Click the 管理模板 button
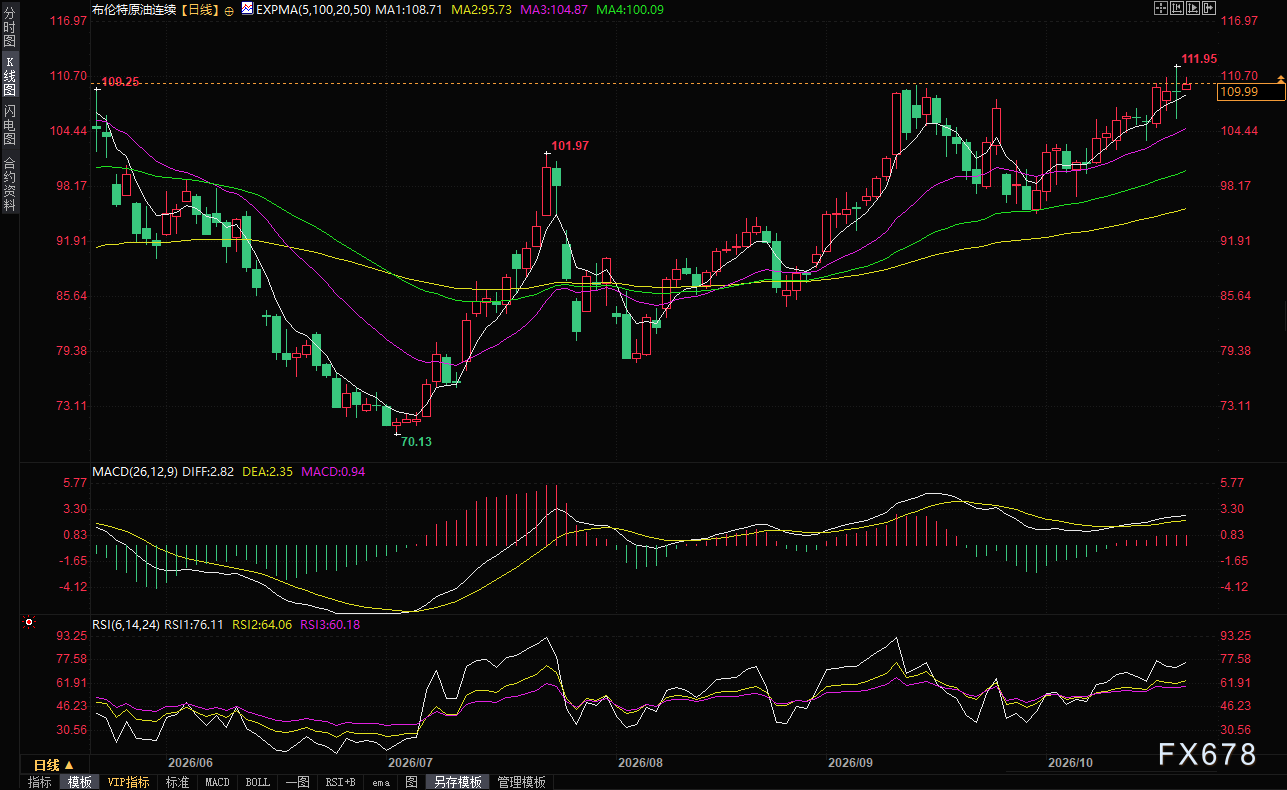This screenshot has height=790, width=1287. pyautogui.click(x=521, y=782)
